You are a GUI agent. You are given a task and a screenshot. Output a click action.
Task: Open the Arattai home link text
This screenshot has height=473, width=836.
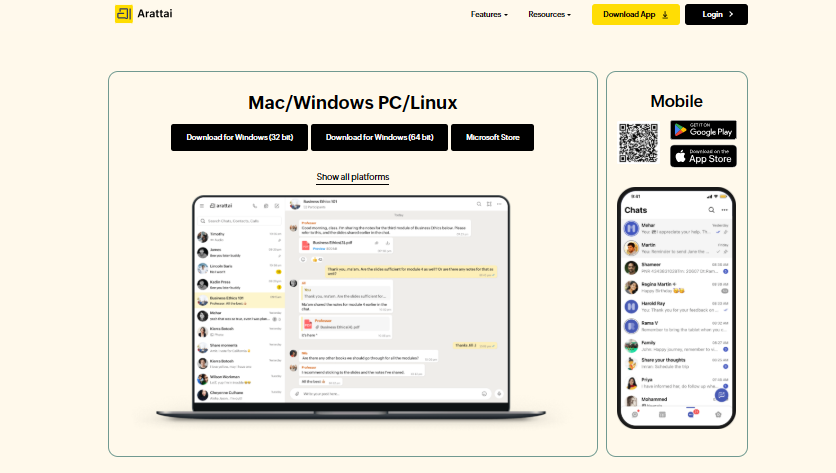point(155,14)
